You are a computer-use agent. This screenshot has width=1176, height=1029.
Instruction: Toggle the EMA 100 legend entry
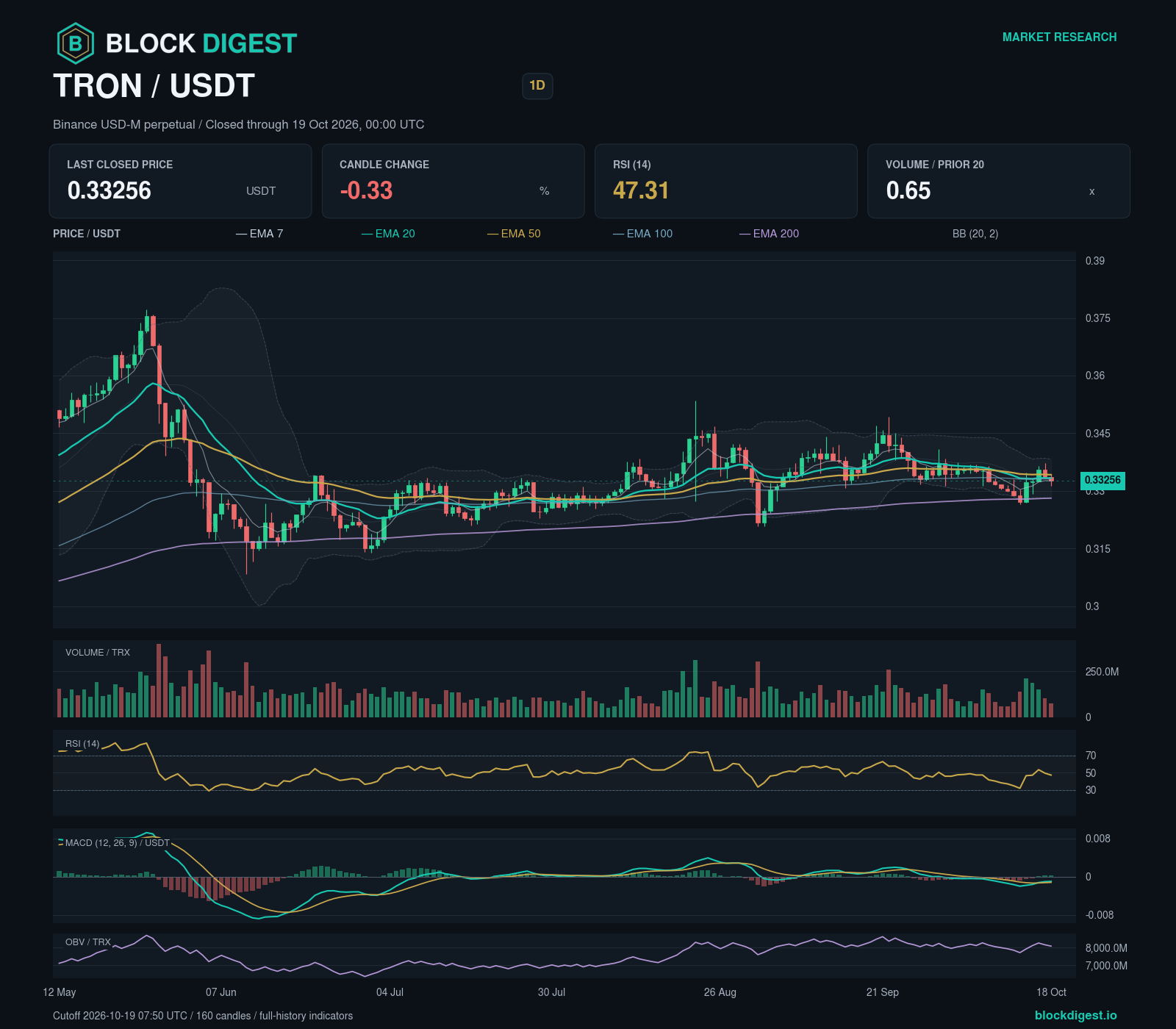[x=643, y=234]
